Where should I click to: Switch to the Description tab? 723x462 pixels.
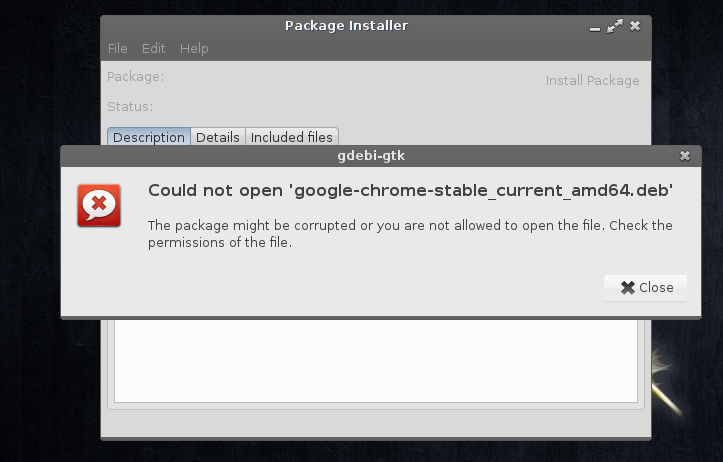pyautogui.click(x=148, y=138)
